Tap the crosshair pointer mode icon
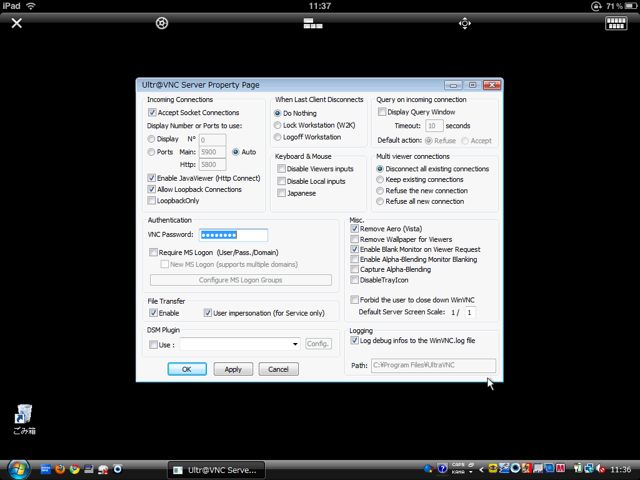The height and width of the screenshot is (480, 640). click(465, 23)
